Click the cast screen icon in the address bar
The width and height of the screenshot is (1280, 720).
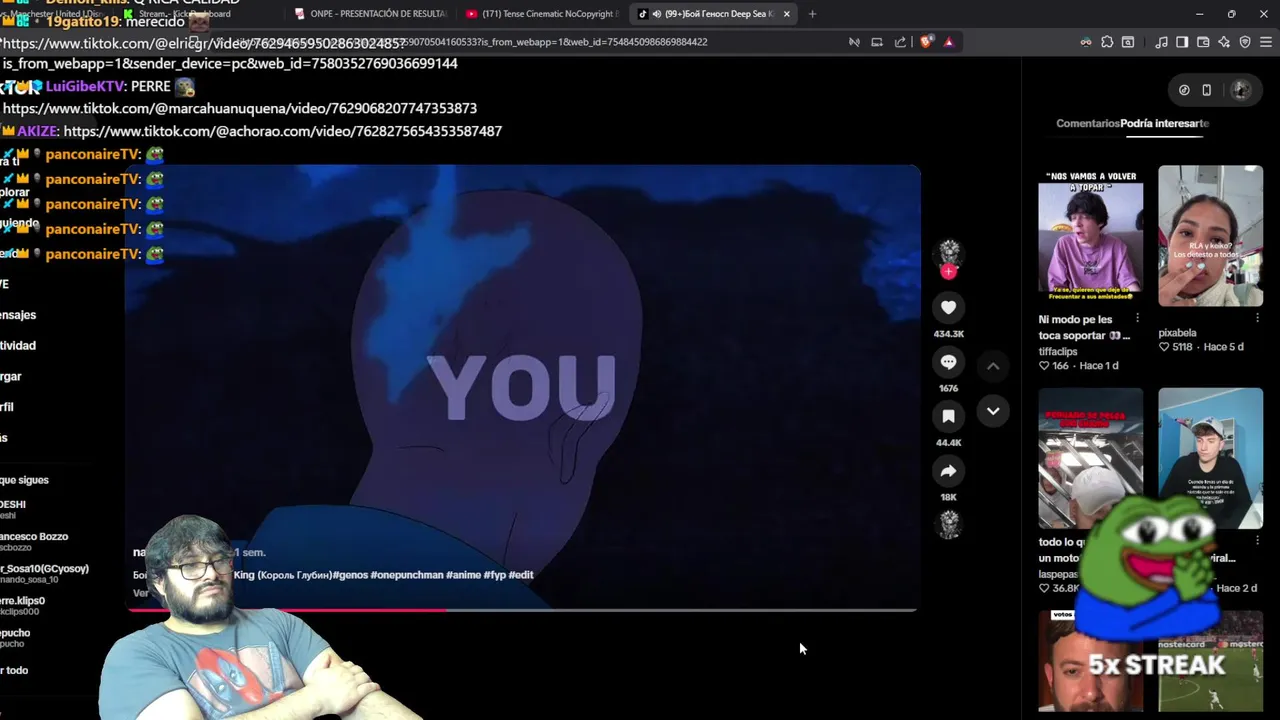(x=877, y=42)
